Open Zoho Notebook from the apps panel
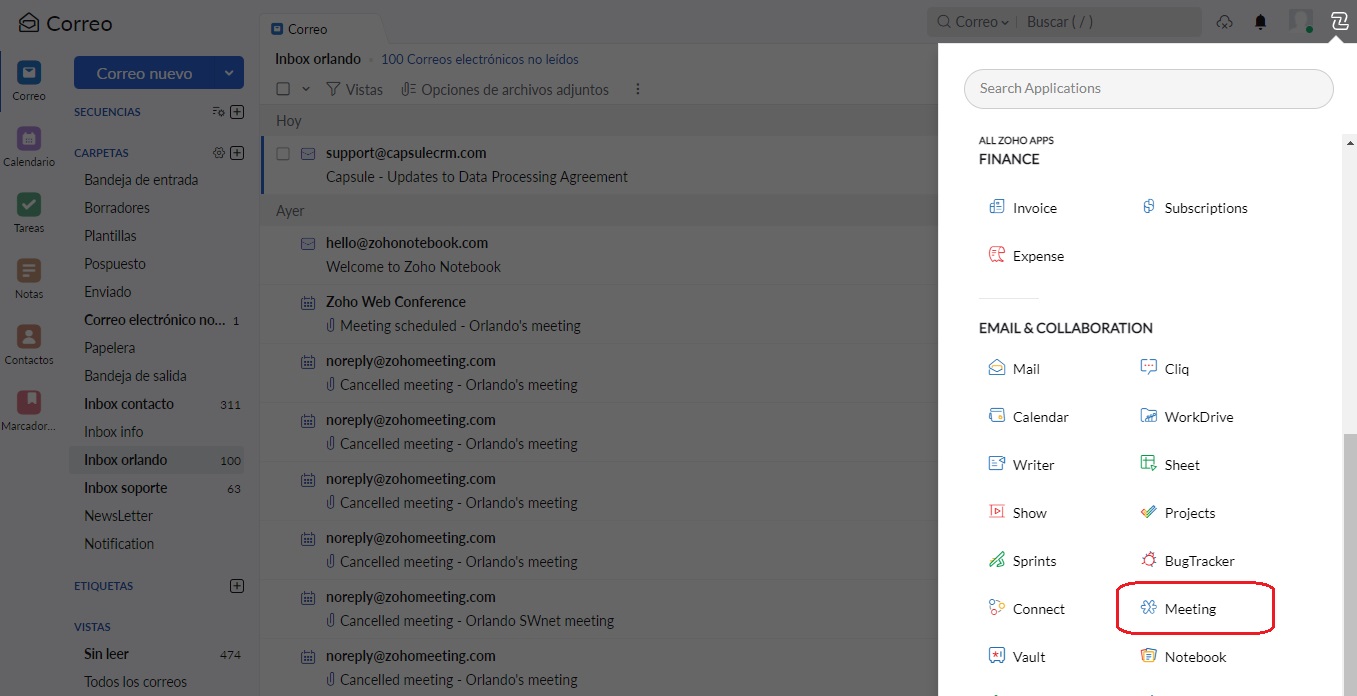 point(1183,657)
